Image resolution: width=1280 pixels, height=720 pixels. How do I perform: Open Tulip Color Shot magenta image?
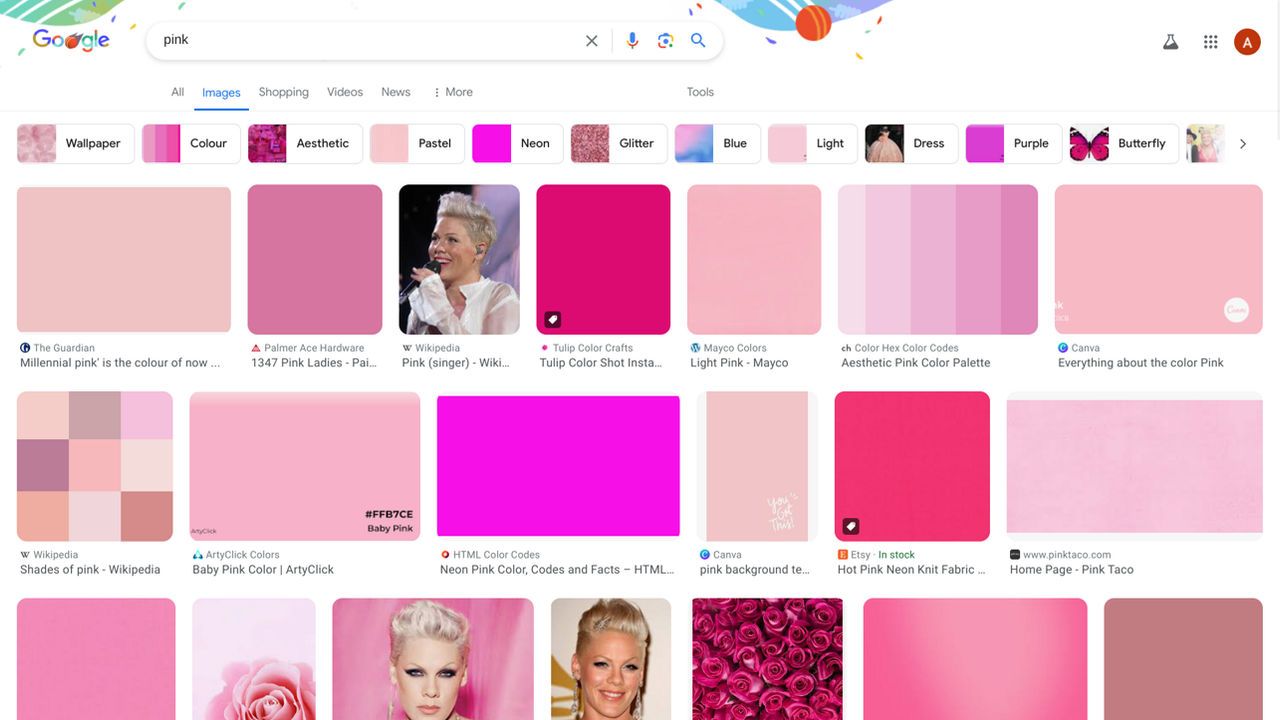(603, 259)
